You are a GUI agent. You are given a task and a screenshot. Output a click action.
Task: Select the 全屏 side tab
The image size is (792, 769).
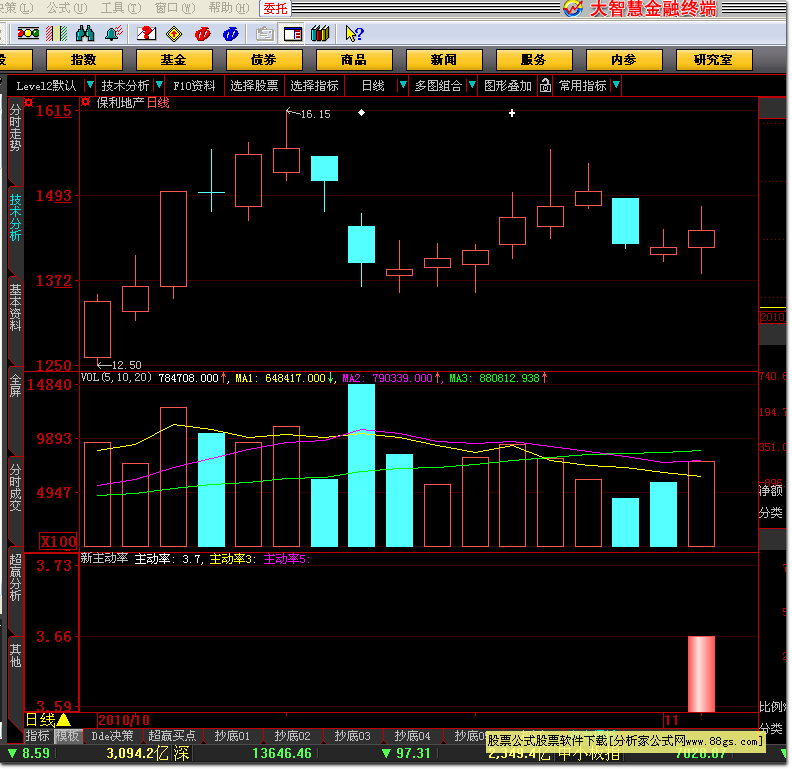point(16,386)
